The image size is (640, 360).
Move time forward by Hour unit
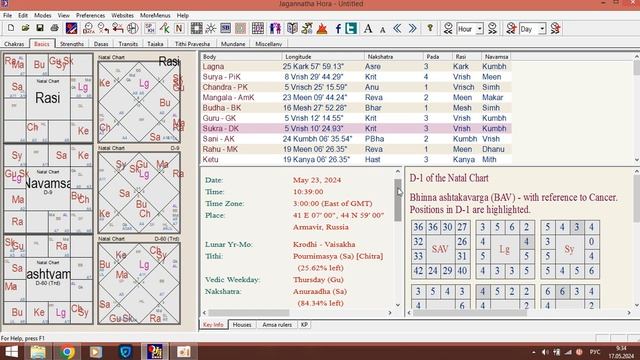click(x=492, y=28)
